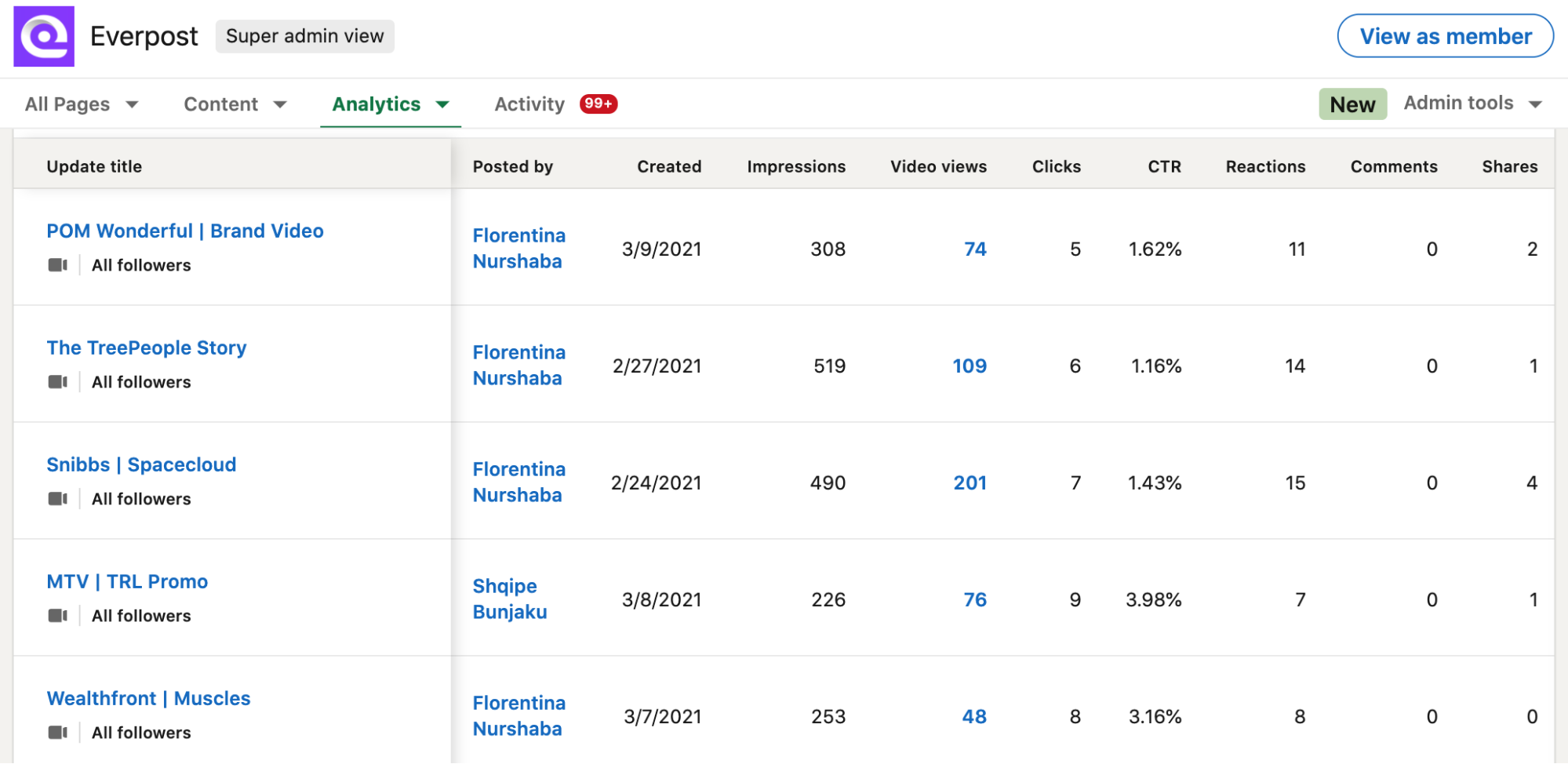Click impressions value 490
This screenshot has height=764, width=1568.
[828, 483]
